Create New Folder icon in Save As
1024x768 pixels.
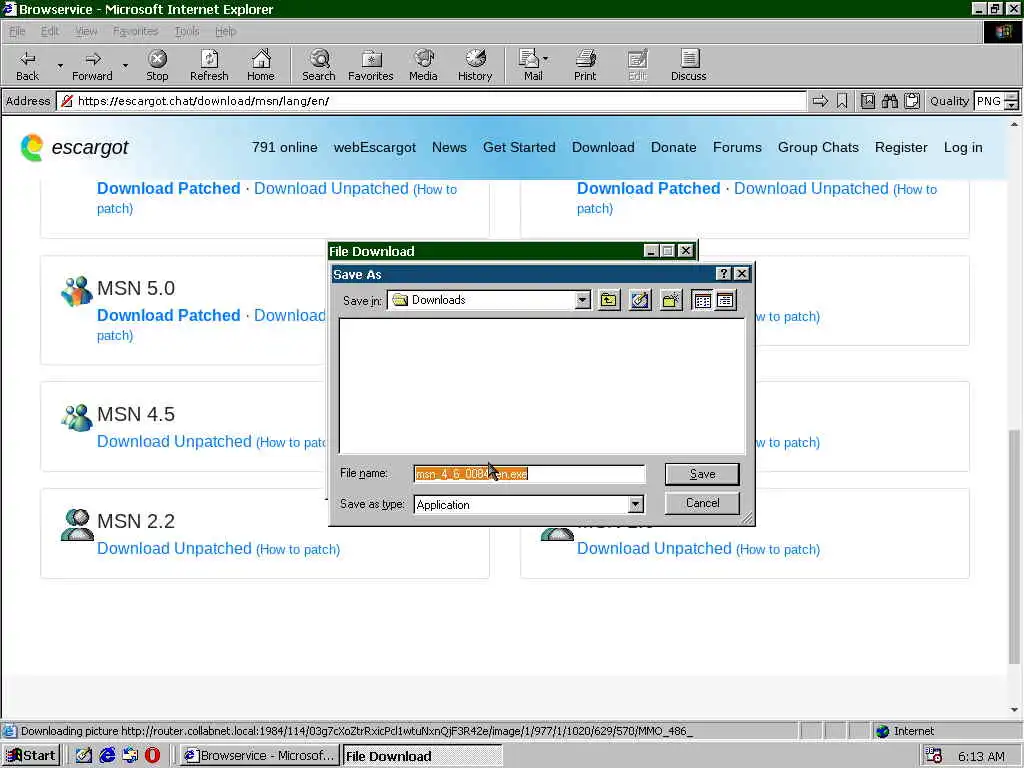point(671,300)
